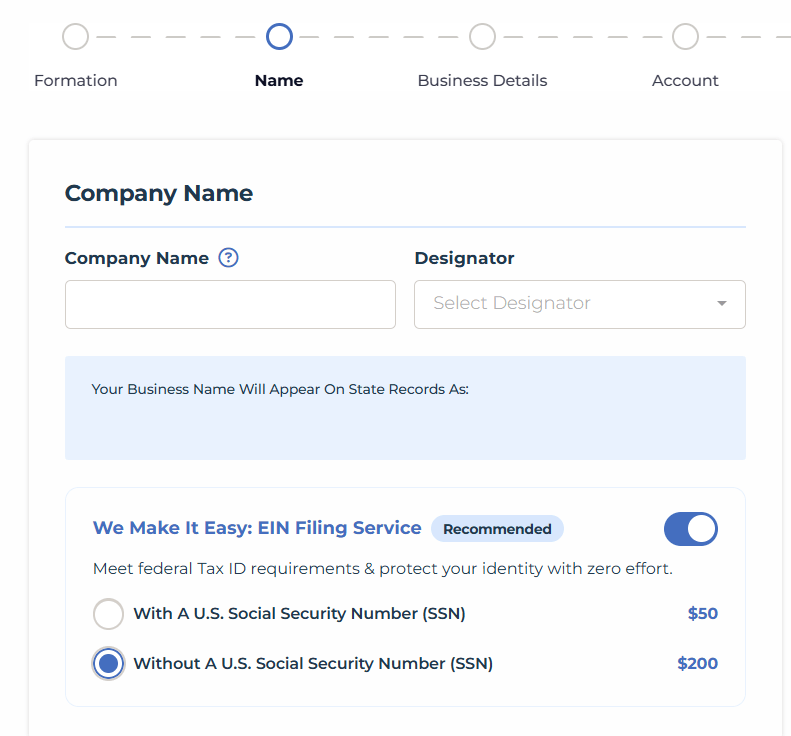The height and width of the screenshot is (736, 791).
Task: Select With A U.S. Social Security Number option
Action: tap(108, 613)
